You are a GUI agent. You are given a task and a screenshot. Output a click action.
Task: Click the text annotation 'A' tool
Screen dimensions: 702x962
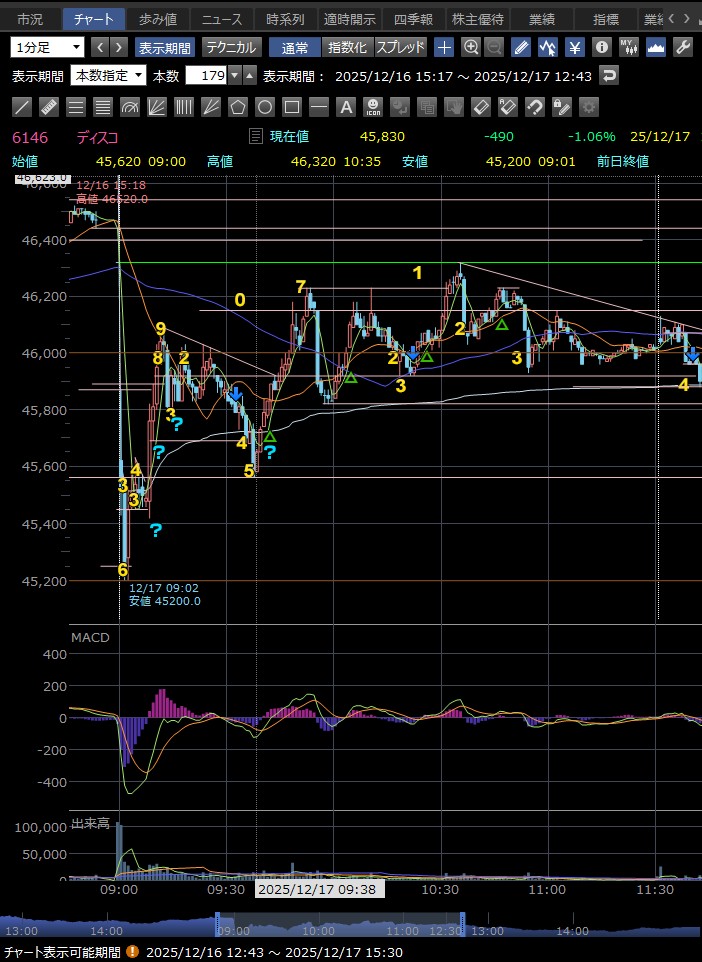(x=345, y=106)
